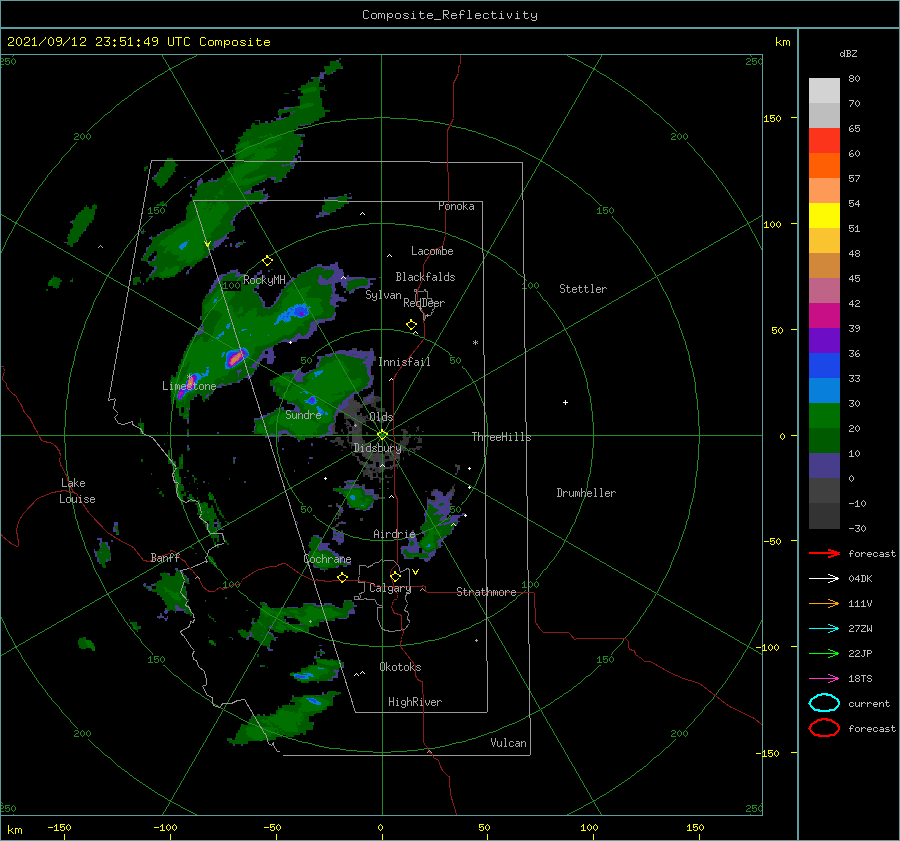Click the orange 111V arrow symbol
This screenshot has width=900, height=841.
(824, 603)
